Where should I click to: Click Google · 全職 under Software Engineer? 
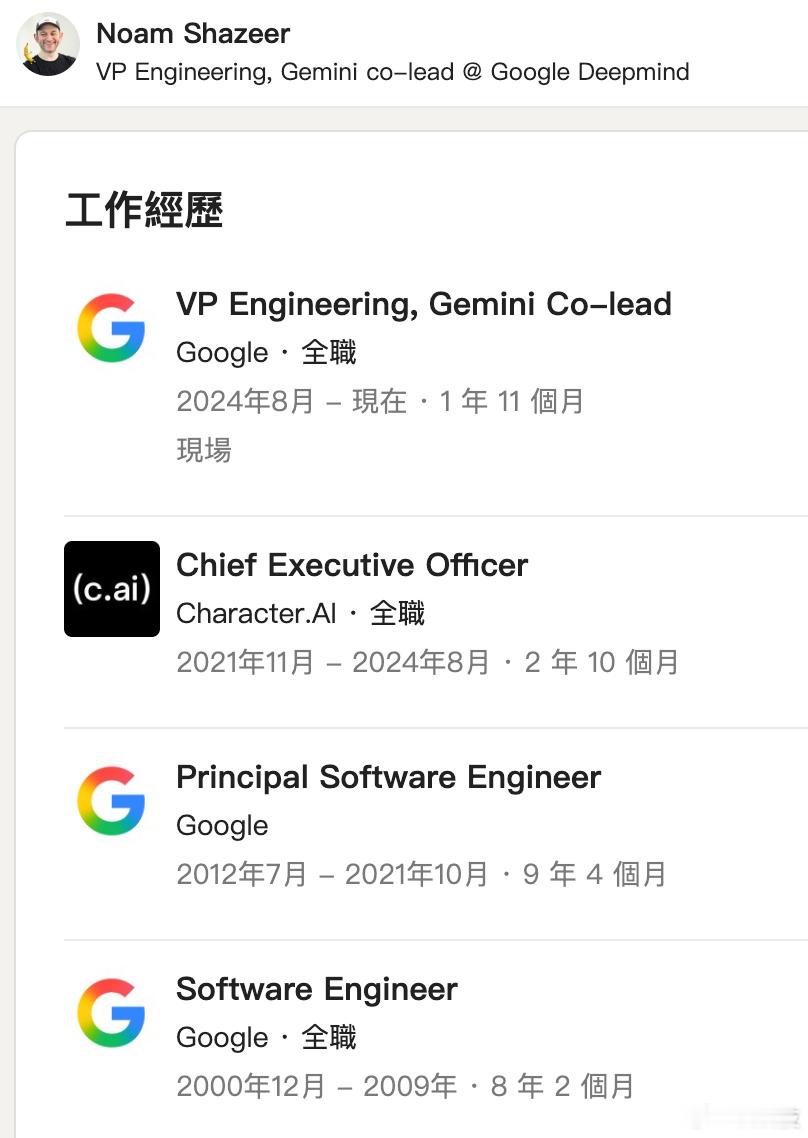click(266, 1038)
